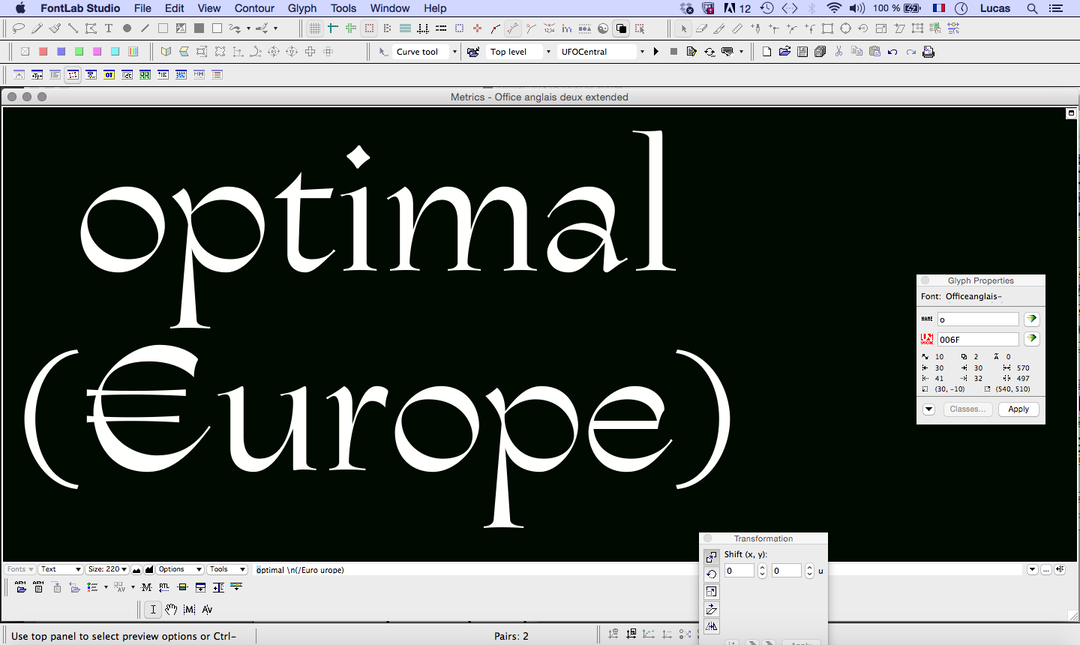The image size is (1080, 645).
Task: Create a new font document
Action: [767, 52]
